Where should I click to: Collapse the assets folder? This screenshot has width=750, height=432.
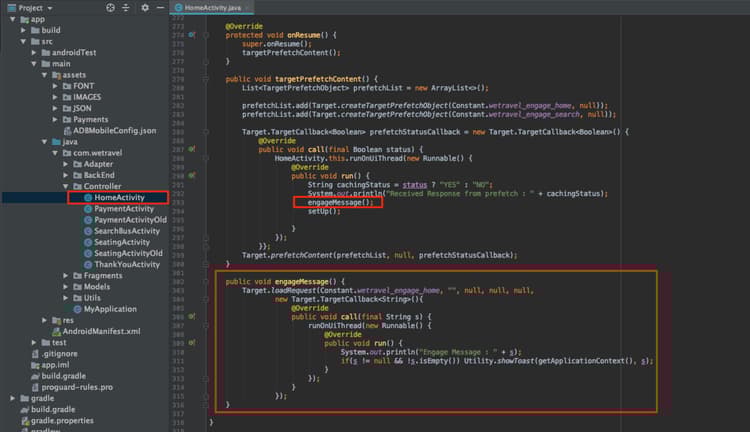tap(44, 75)
